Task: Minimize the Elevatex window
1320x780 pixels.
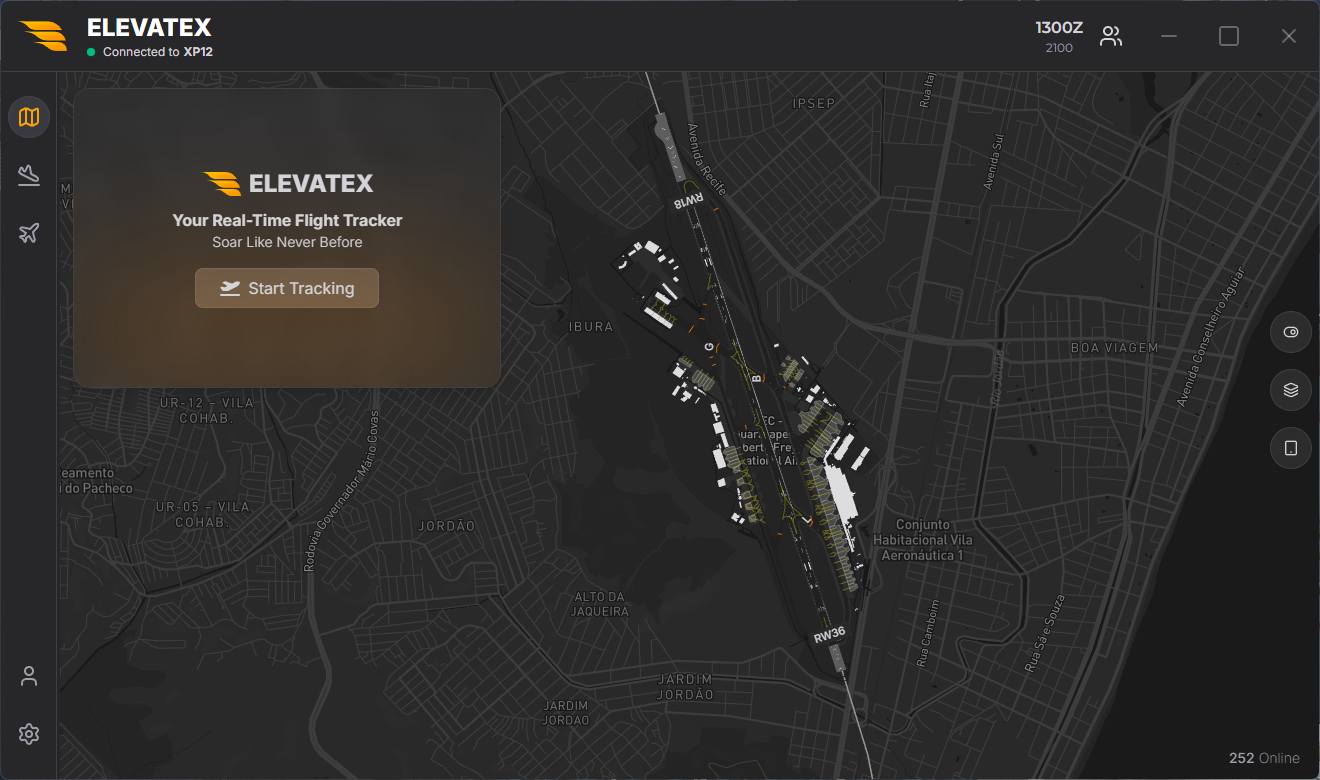Action: pos(1169,36)
